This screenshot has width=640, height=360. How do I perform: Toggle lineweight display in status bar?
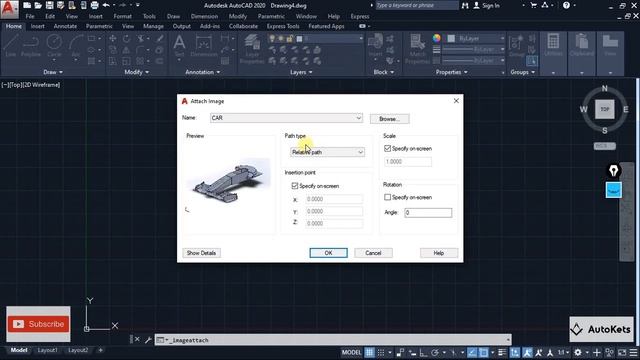point(502,352)
